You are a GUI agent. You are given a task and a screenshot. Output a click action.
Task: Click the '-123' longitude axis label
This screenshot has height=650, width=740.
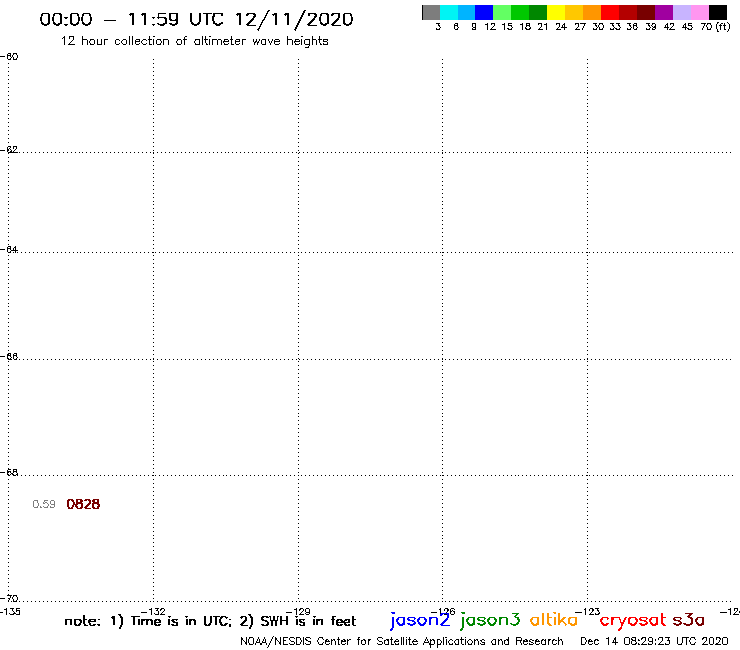(588, 612)
